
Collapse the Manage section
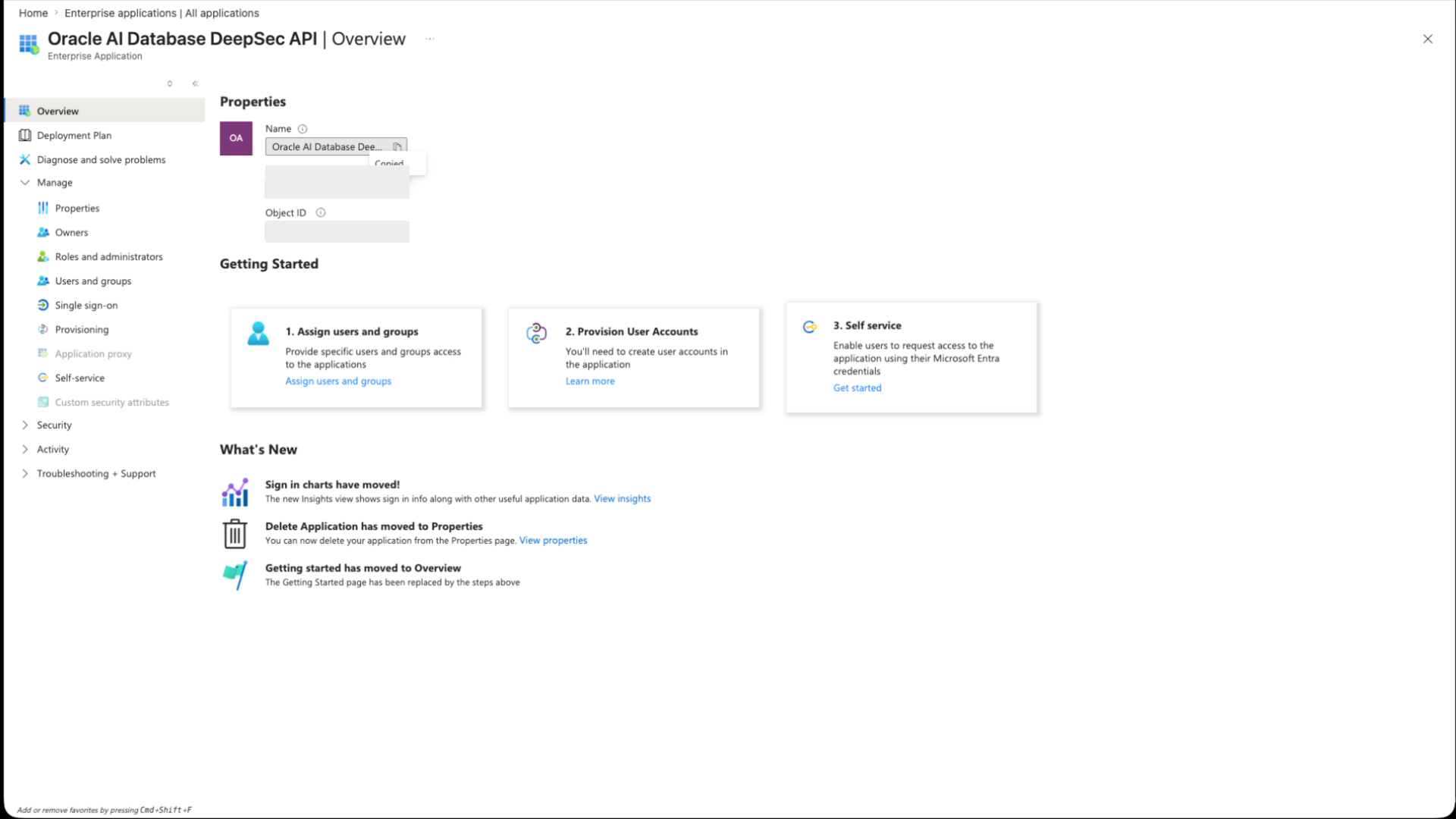[x=25, y=183]
